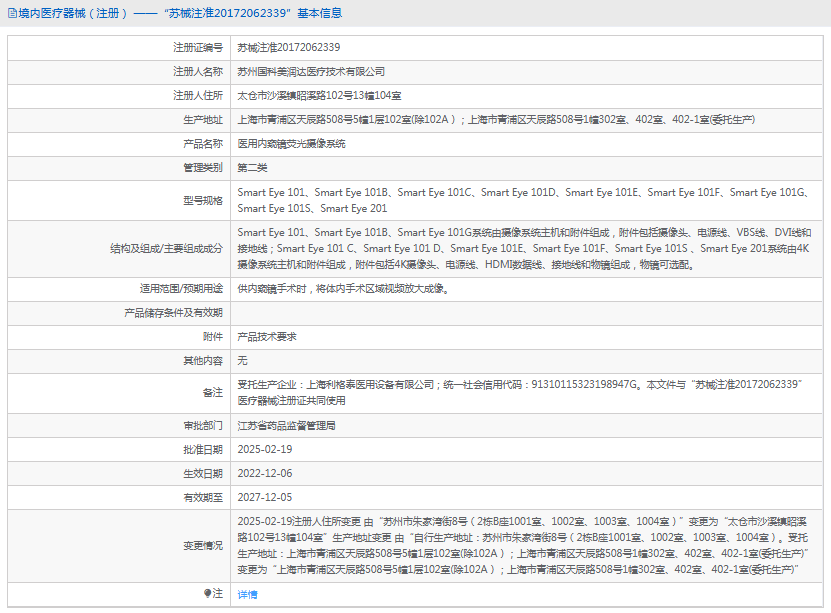Viewport: 831px width, 613px height.
Task: Select the 生产地址 value starting 上海市青浦区天辰路508号
Action: pos(496,120)
